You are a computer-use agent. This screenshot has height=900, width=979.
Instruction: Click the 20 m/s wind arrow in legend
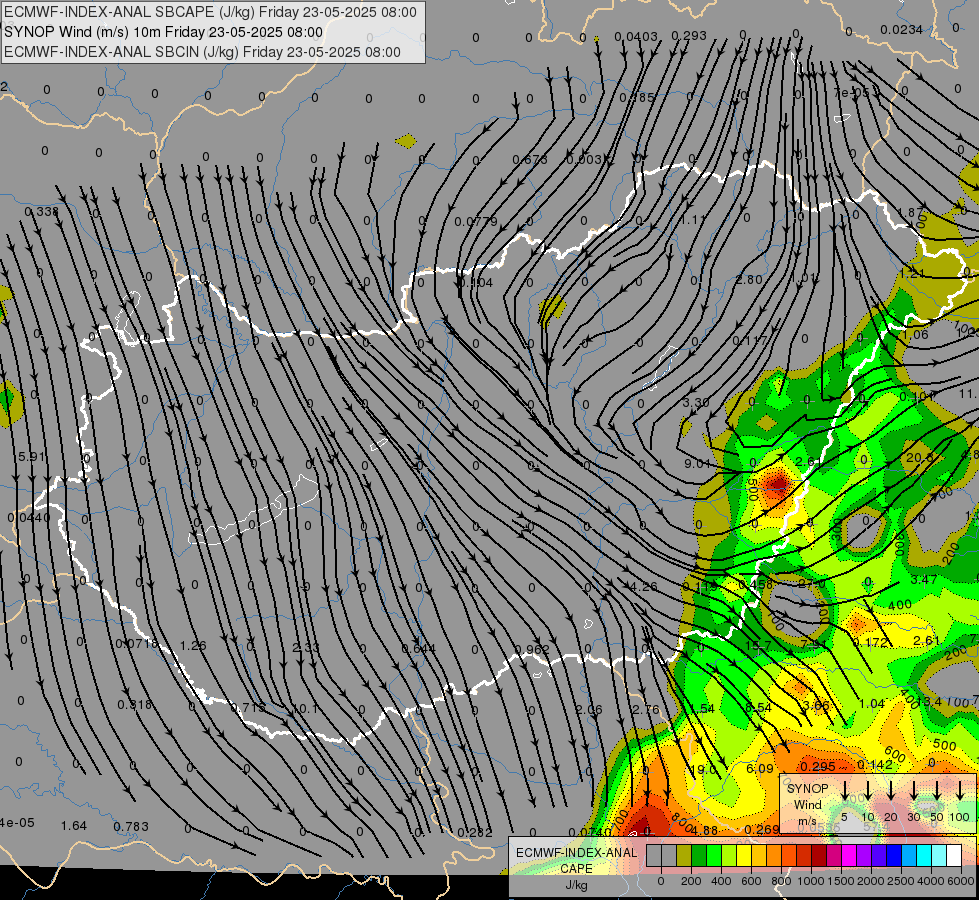coord(891,791)
